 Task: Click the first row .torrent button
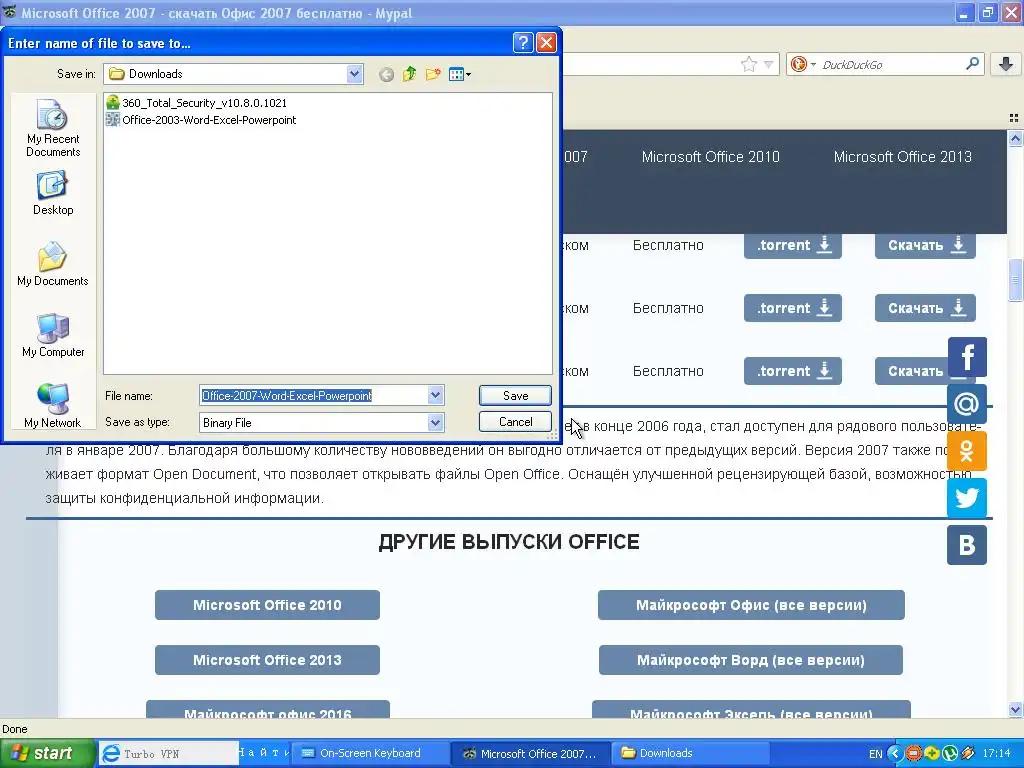[x=793, y=246]
